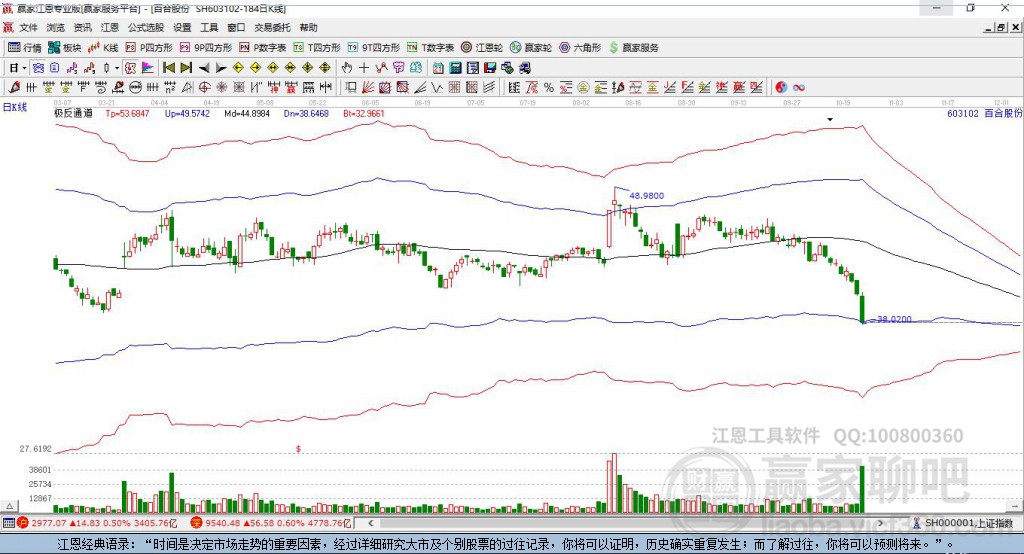Open the T数字表 tool
Image resolution: width=1024 pixels, height=554 pixels.
[430, 48]
